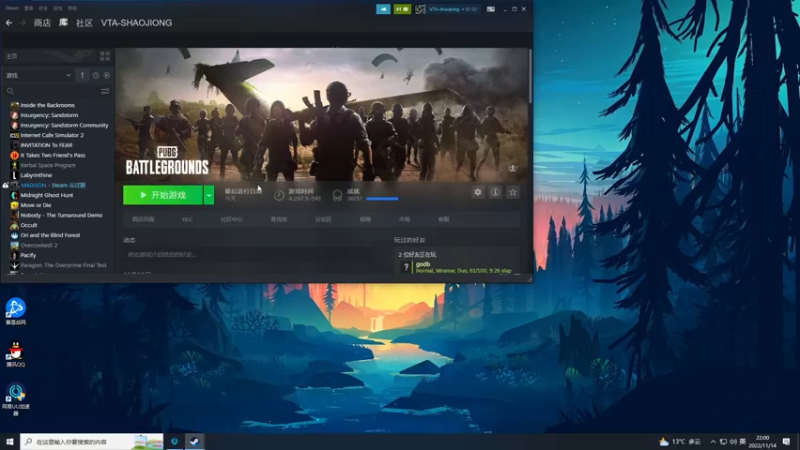Click the achievements progress bar
Viewport: 800px width, 450px height.
383,199
